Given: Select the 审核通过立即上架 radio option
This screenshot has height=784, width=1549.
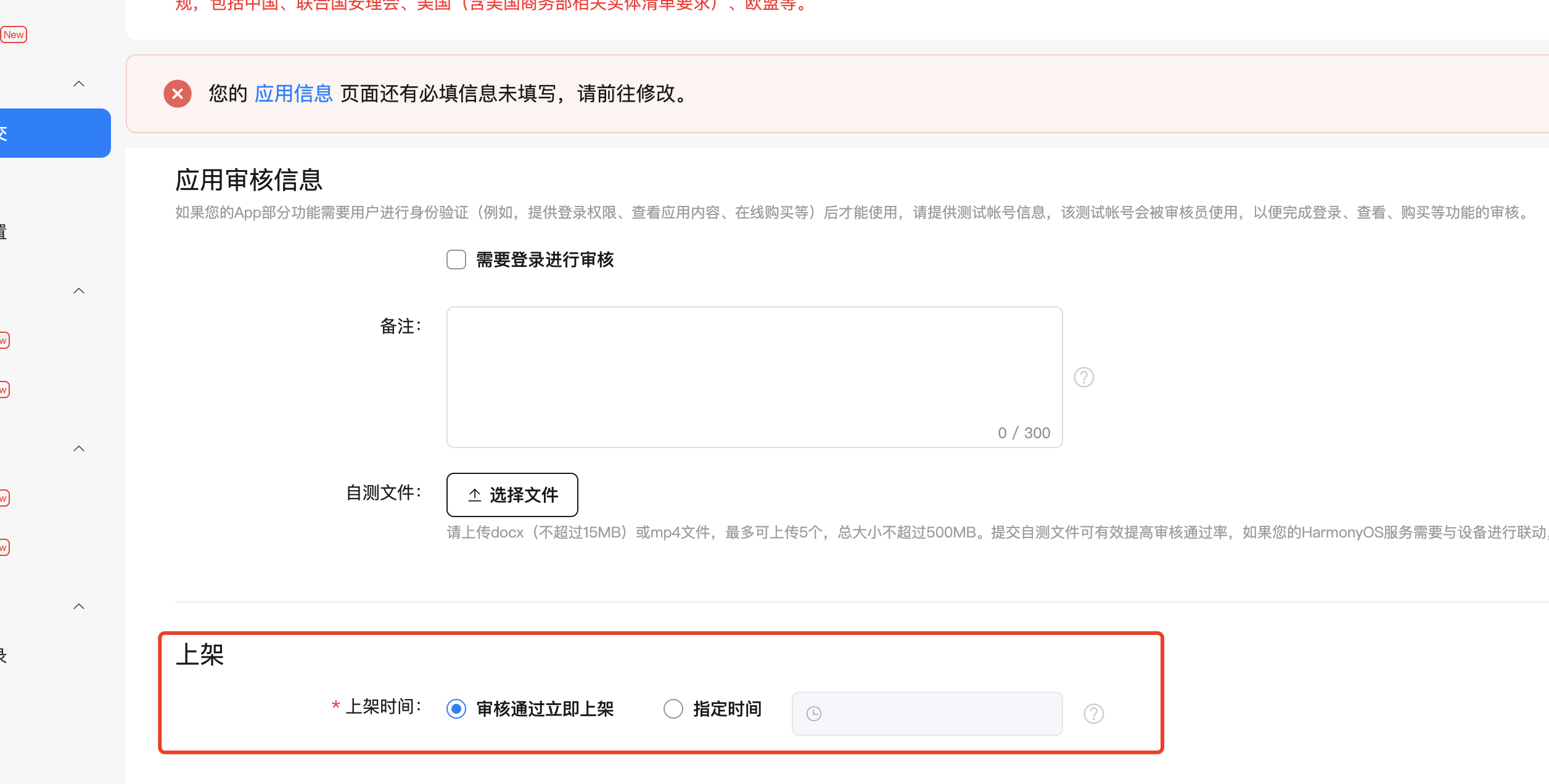Looking at the screenshot, I should [456, 709].
